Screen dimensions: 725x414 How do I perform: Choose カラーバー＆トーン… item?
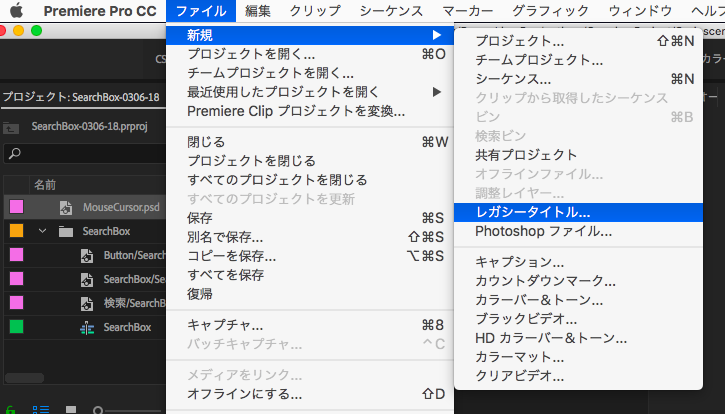pyautogui.click(x=578, y=300)
